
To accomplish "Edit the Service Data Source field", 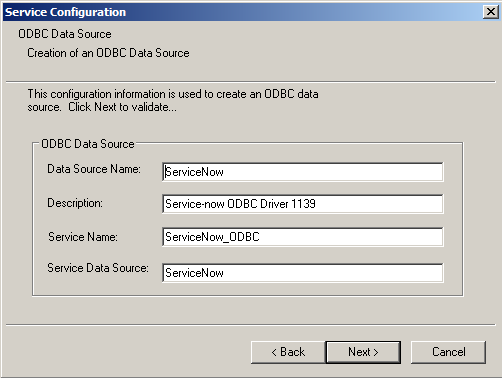I will 303,273.
